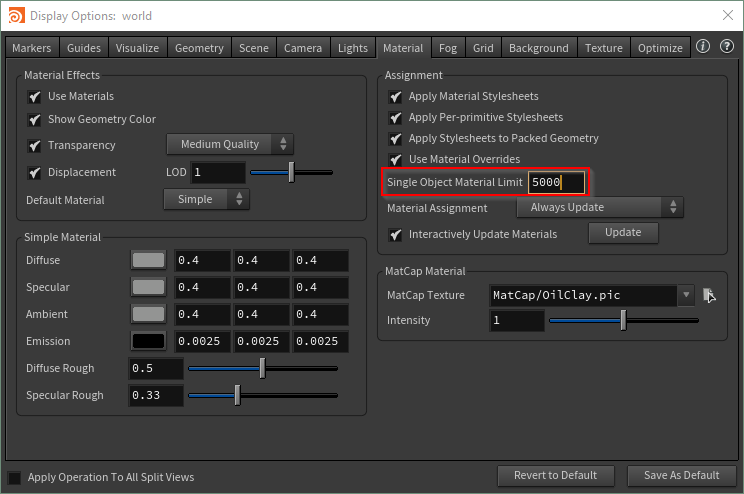Screen dimensions: 744x494
Task: Click Revert to Default button
Action: (558, 475)
